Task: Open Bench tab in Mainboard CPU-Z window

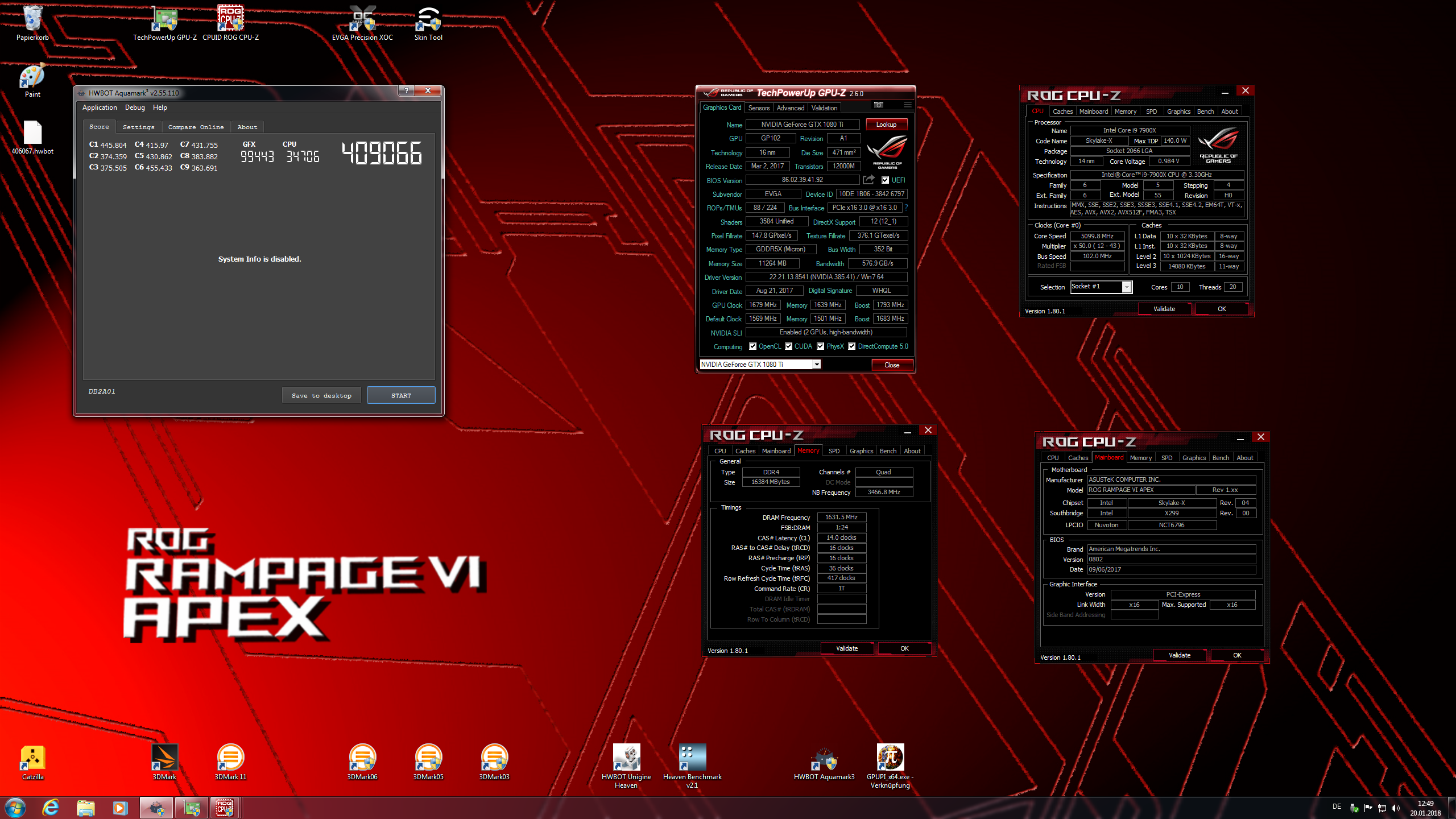Action: pos(1221,458)
